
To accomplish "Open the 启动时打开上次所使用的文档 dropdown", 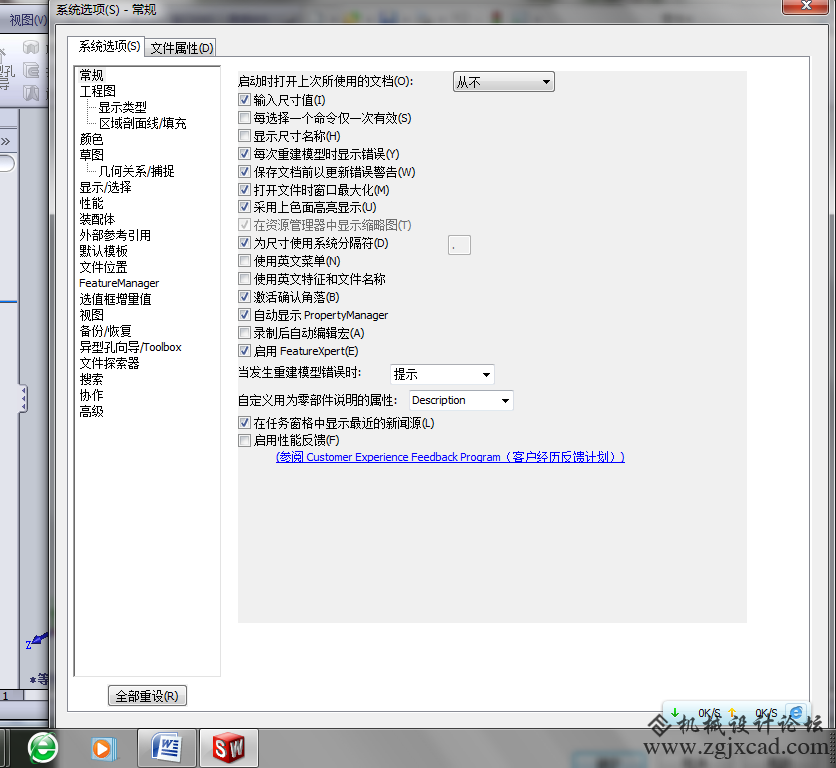I will coord(503,82).
